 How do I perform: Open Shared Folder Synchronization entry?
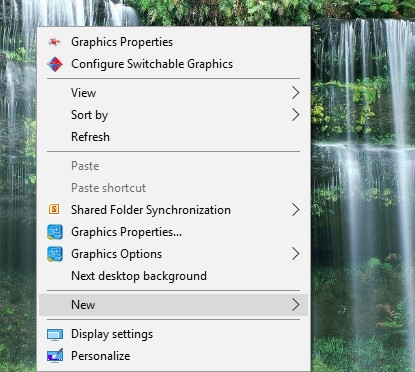173,210
